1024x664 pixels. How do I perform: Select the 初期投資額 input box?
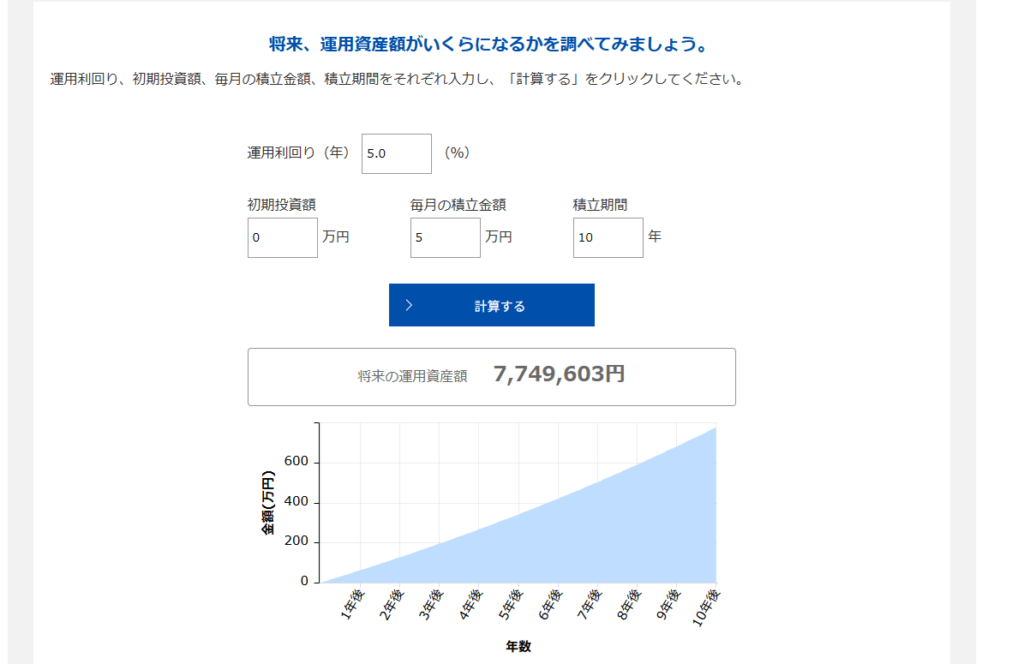click(282, 238)
